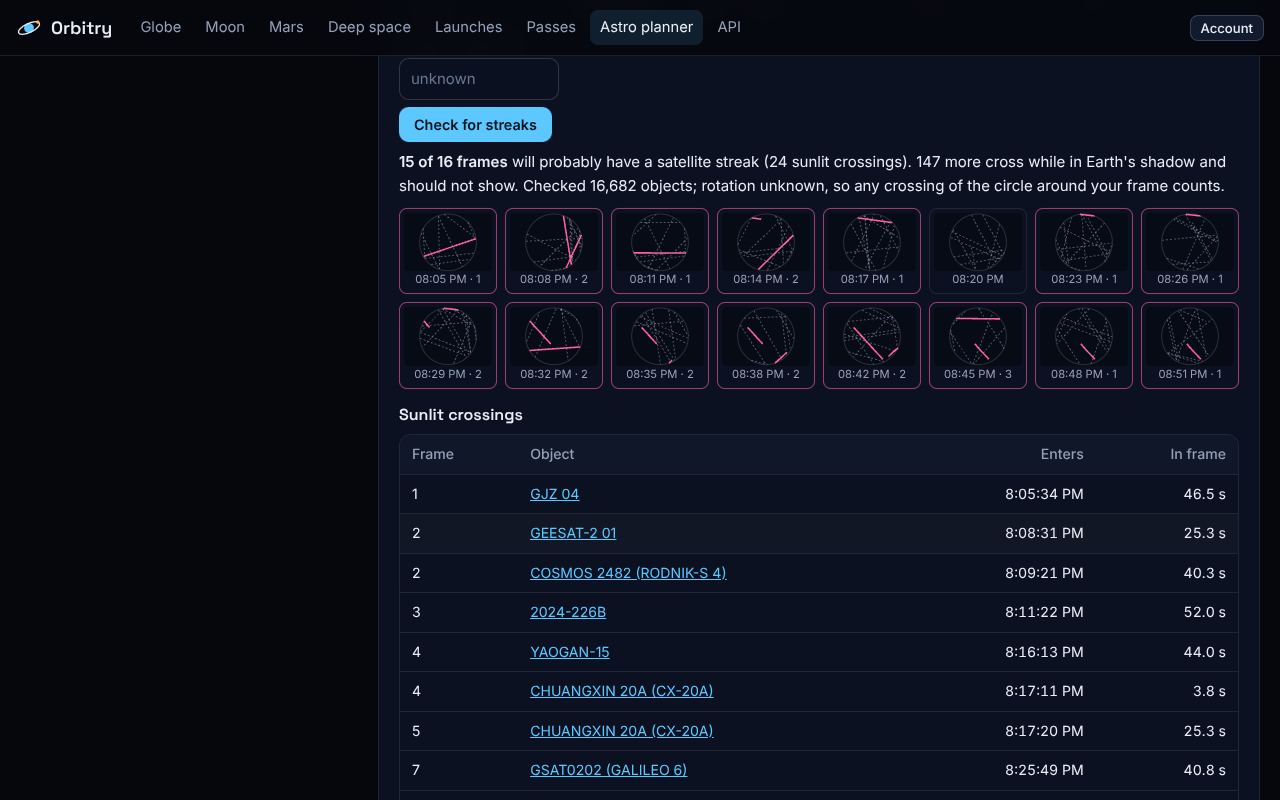Click the YAOGAN-15 link
Screen dimensions: 1280x800
570,652
